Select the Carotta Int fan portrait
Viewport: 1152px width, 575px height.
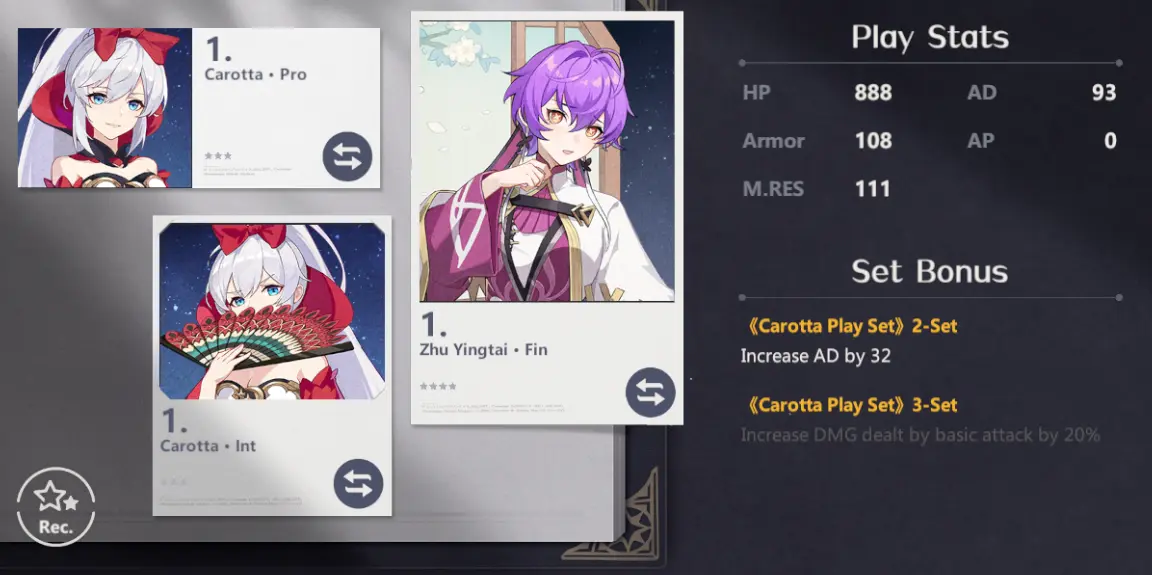(272, 311)
